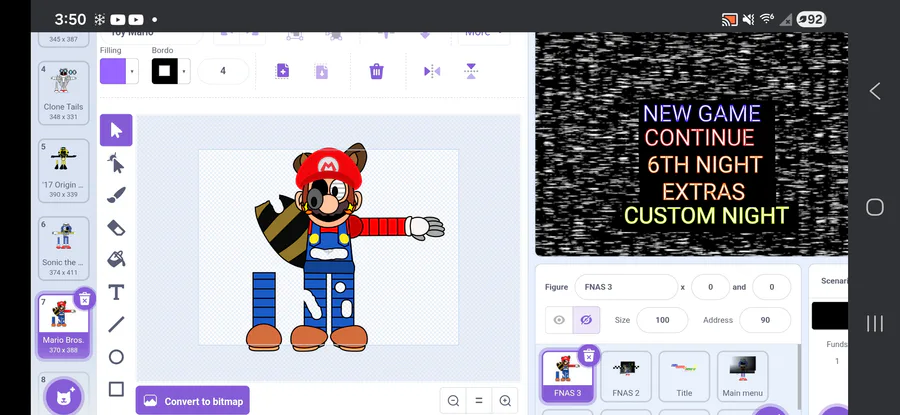
Task: Select the Sonic the... costume
Action: click(x=63, y=248)
